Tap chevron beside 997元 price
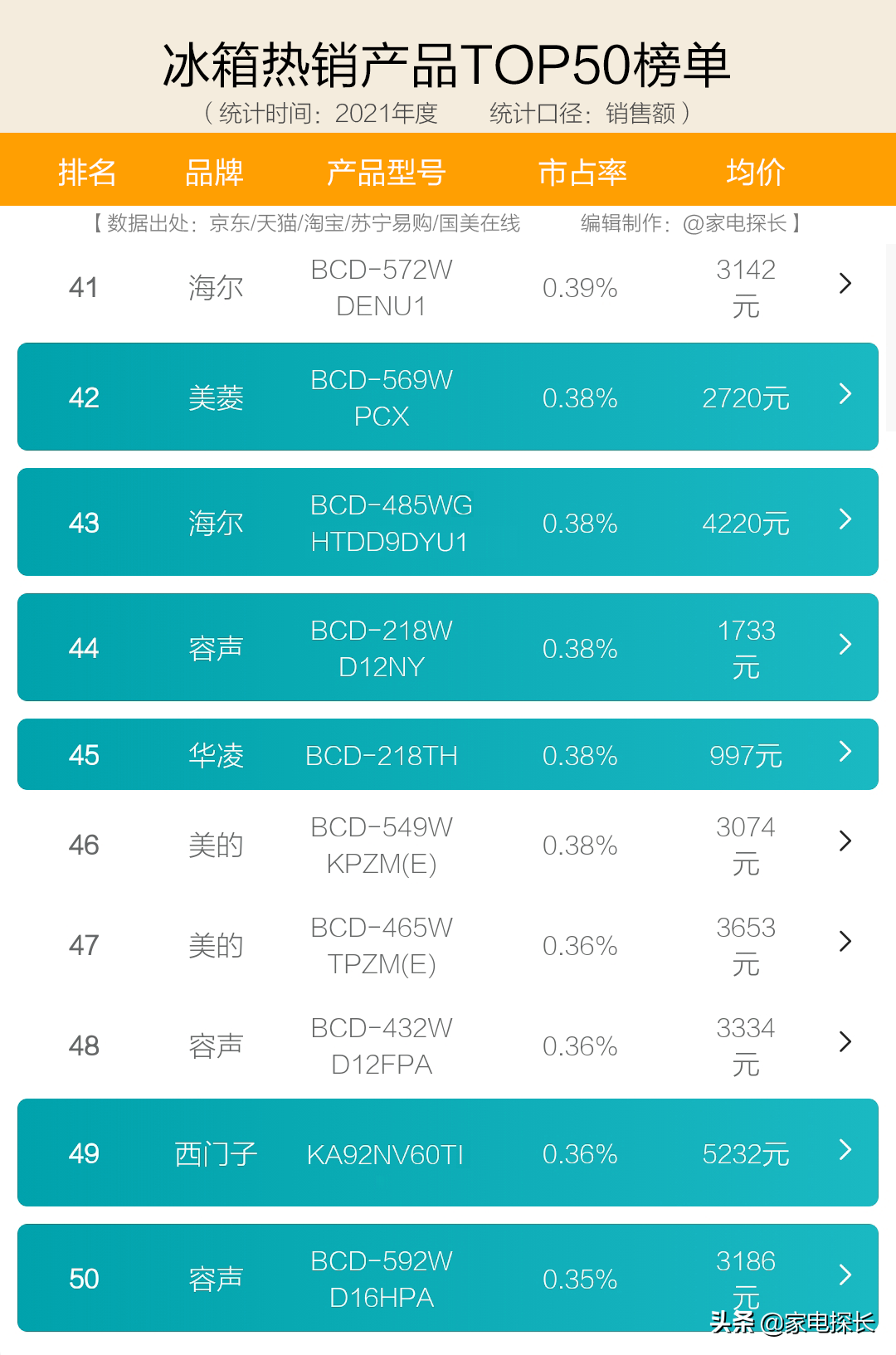Screen dimensions: 896x1355 click(845, 751)
